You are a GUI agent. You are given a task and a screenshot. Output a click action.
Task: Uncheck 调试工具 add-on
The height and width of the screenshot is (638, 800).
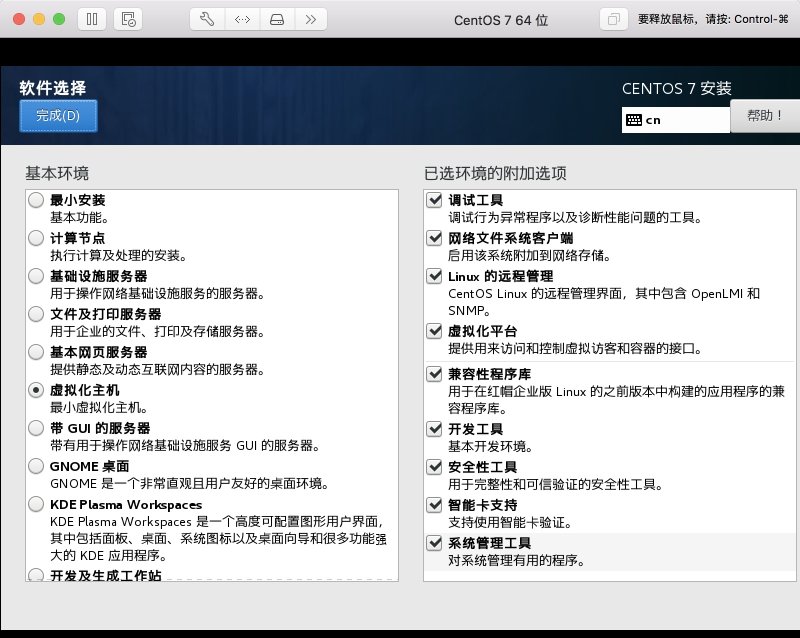434,200
